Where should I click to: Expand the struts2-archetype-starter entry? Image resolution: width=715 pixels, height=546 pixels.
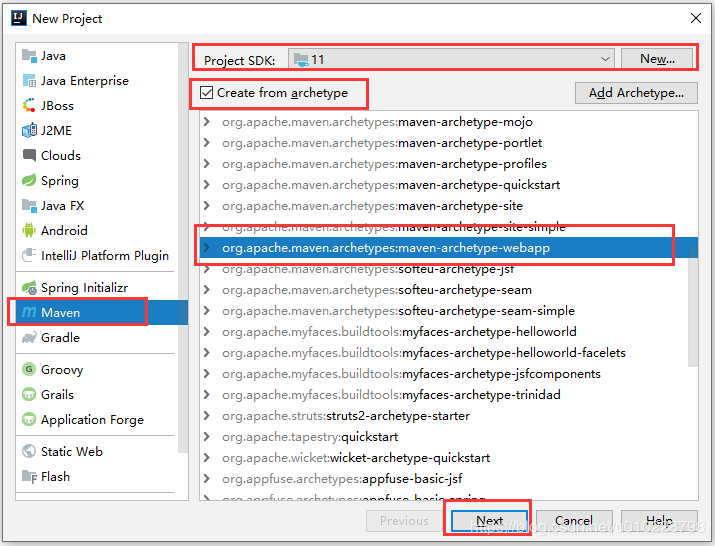pyautogui.click(x=207, y=416)
